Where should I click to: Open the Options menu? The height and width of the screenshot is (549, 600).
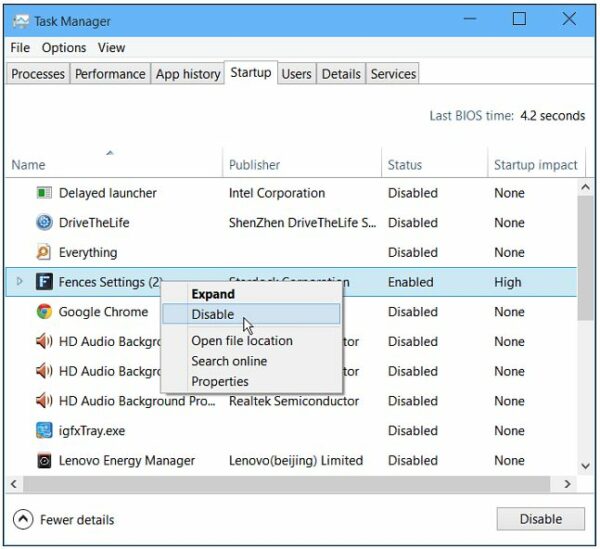64,48
